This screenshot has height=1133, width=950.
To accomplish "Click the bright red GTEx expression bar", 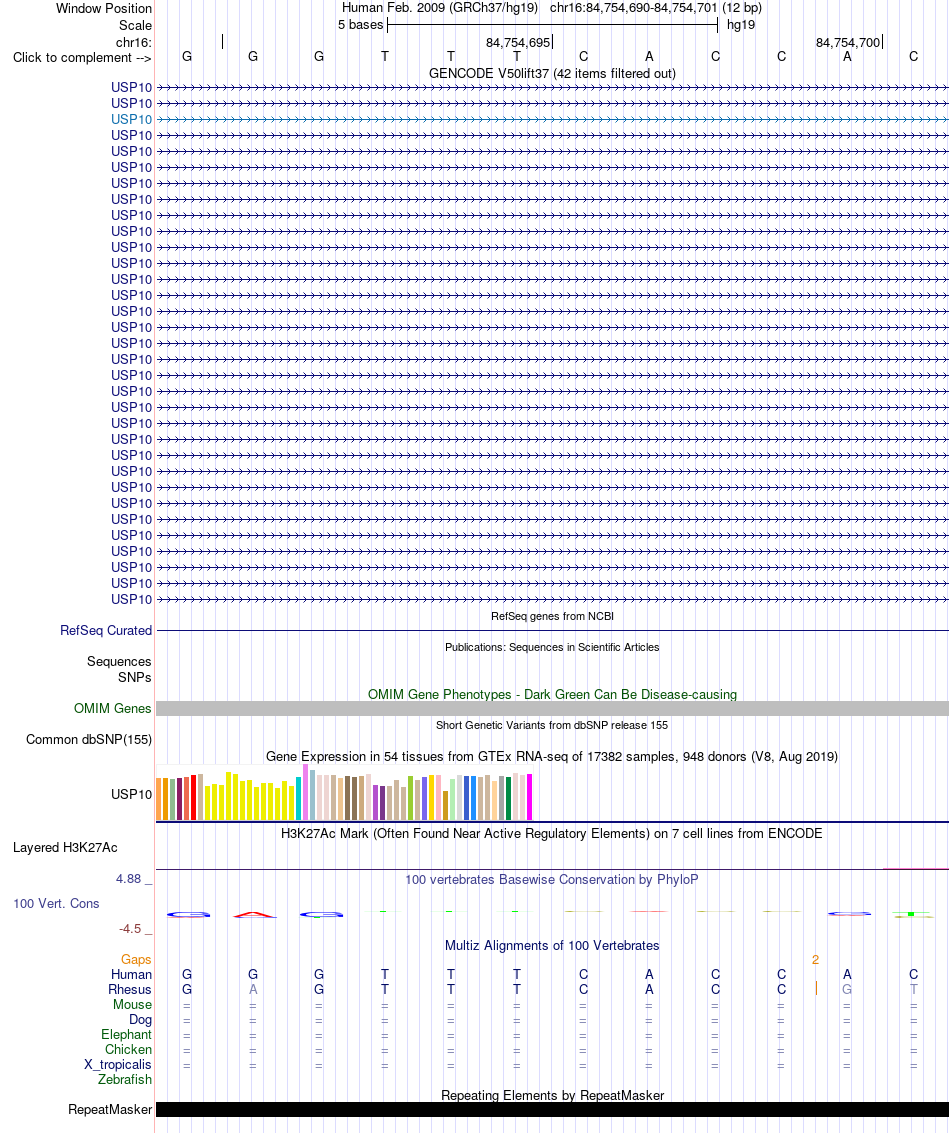I will 194,797.
